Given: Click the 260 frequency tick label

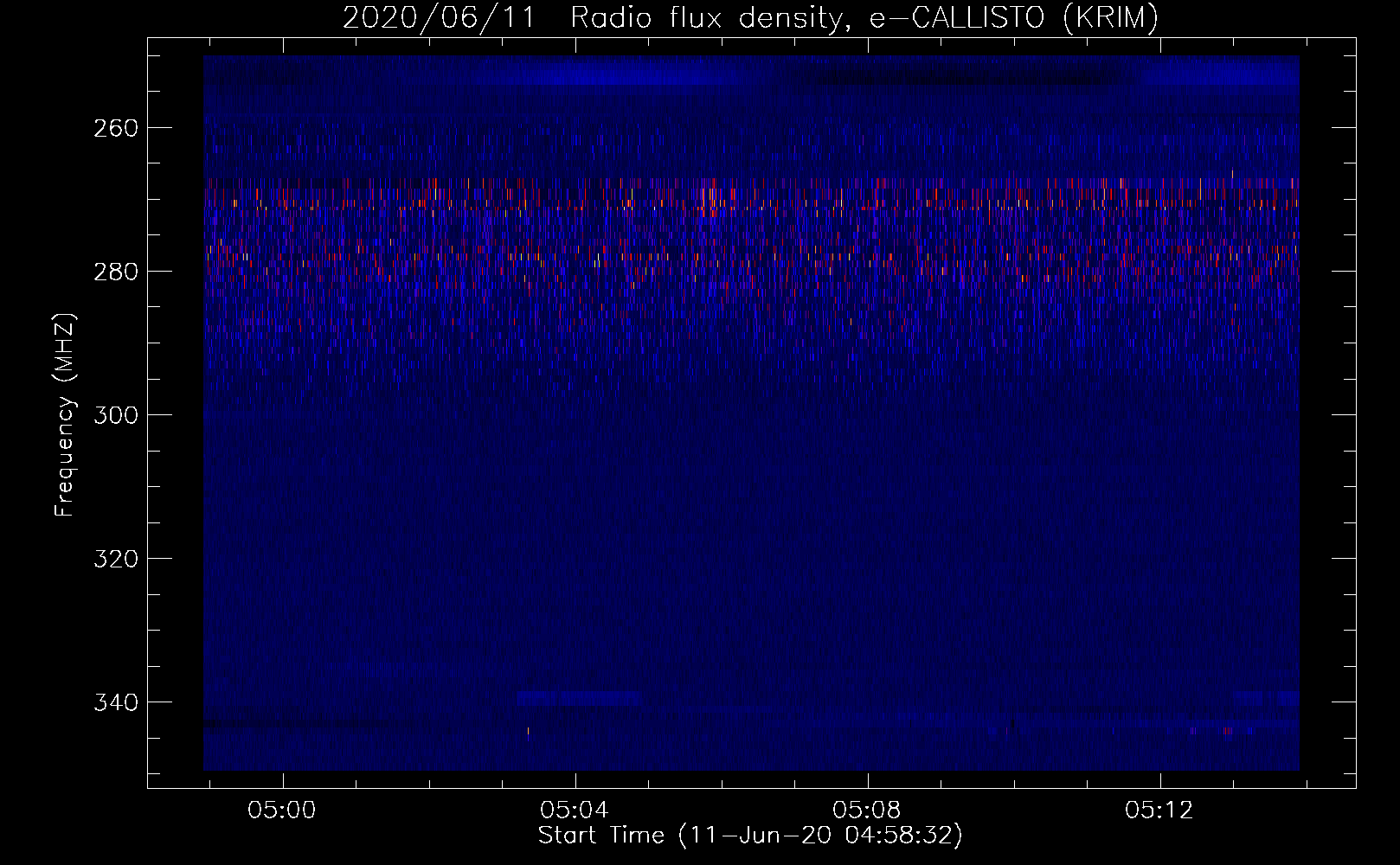Looking at the screenshot, I should coord(116,128).
